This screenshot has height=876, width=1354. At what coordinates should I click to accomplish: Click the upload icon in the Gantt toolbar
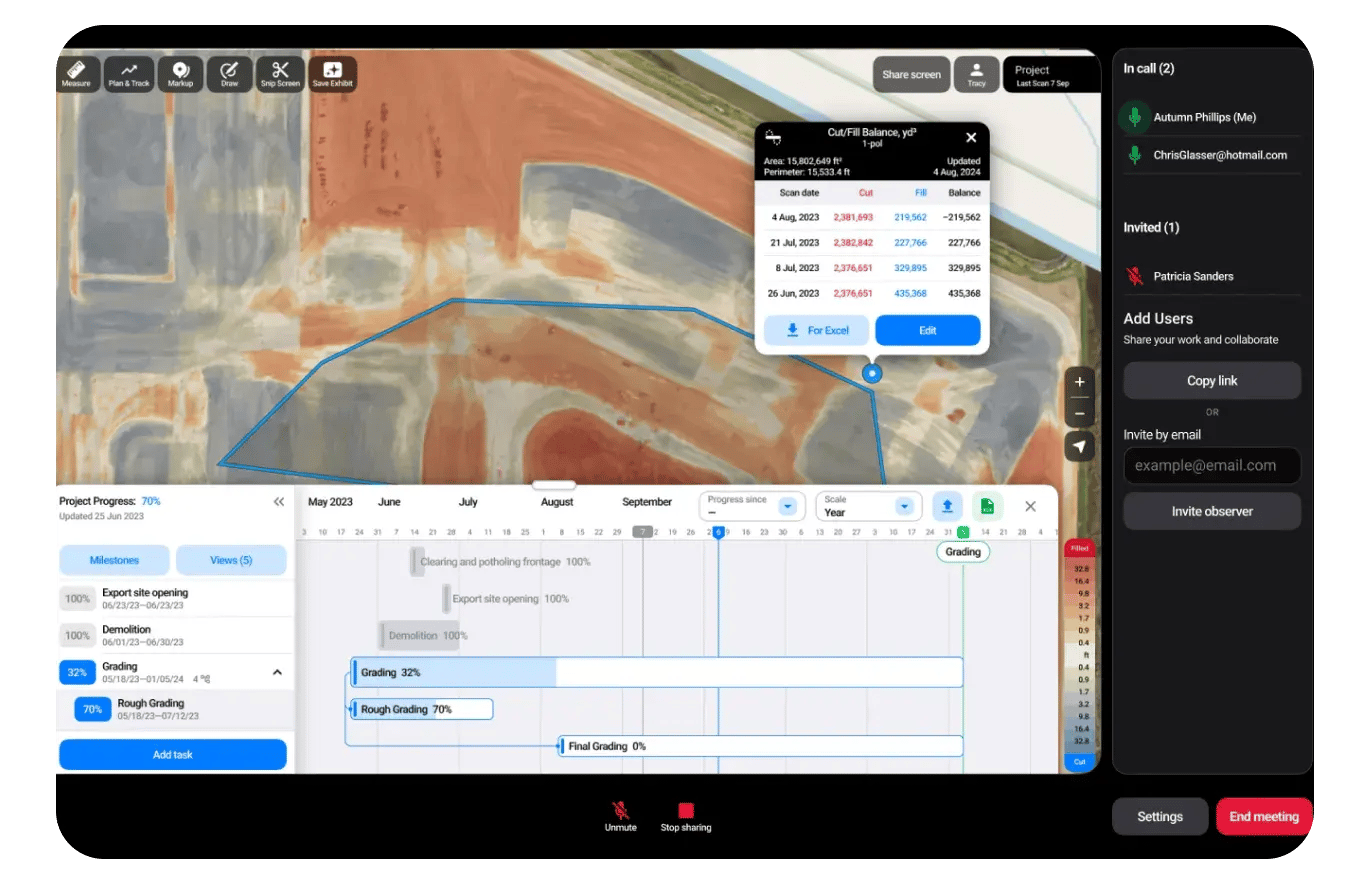point(947,506)
